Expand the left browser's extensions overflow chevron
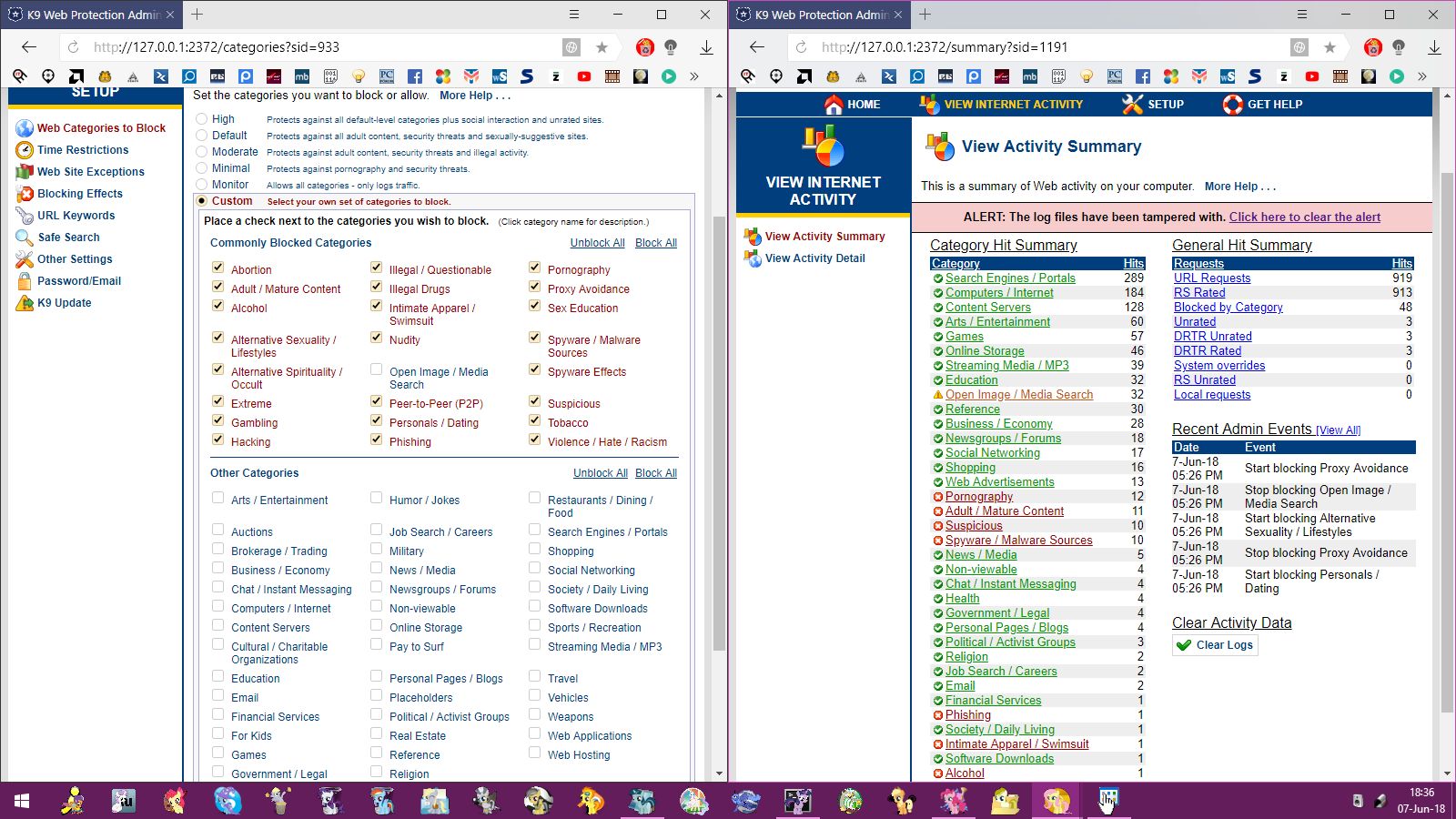 694,76
